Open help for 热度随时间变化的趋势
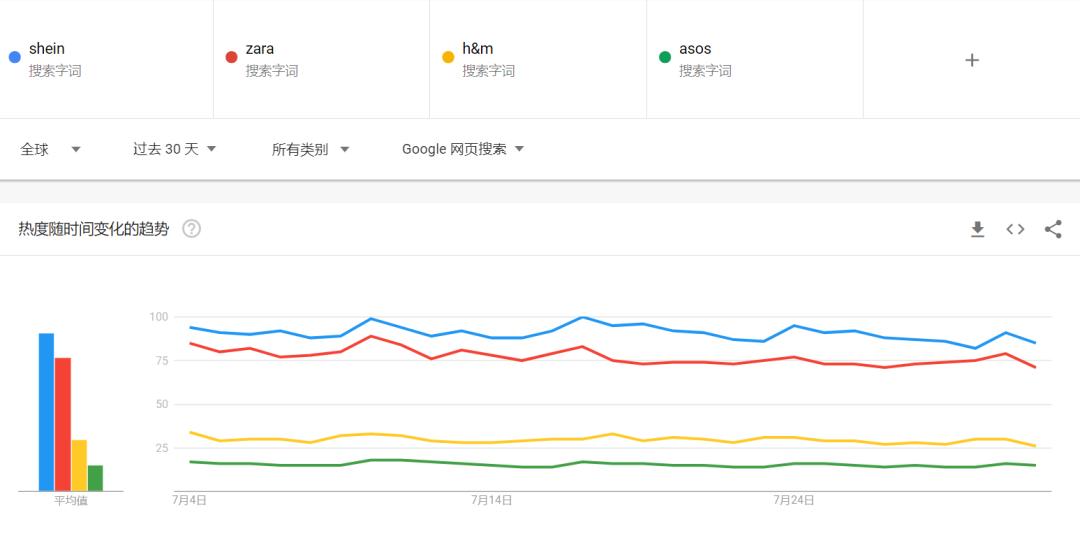Screen dimensions: 1080x538 192,229
